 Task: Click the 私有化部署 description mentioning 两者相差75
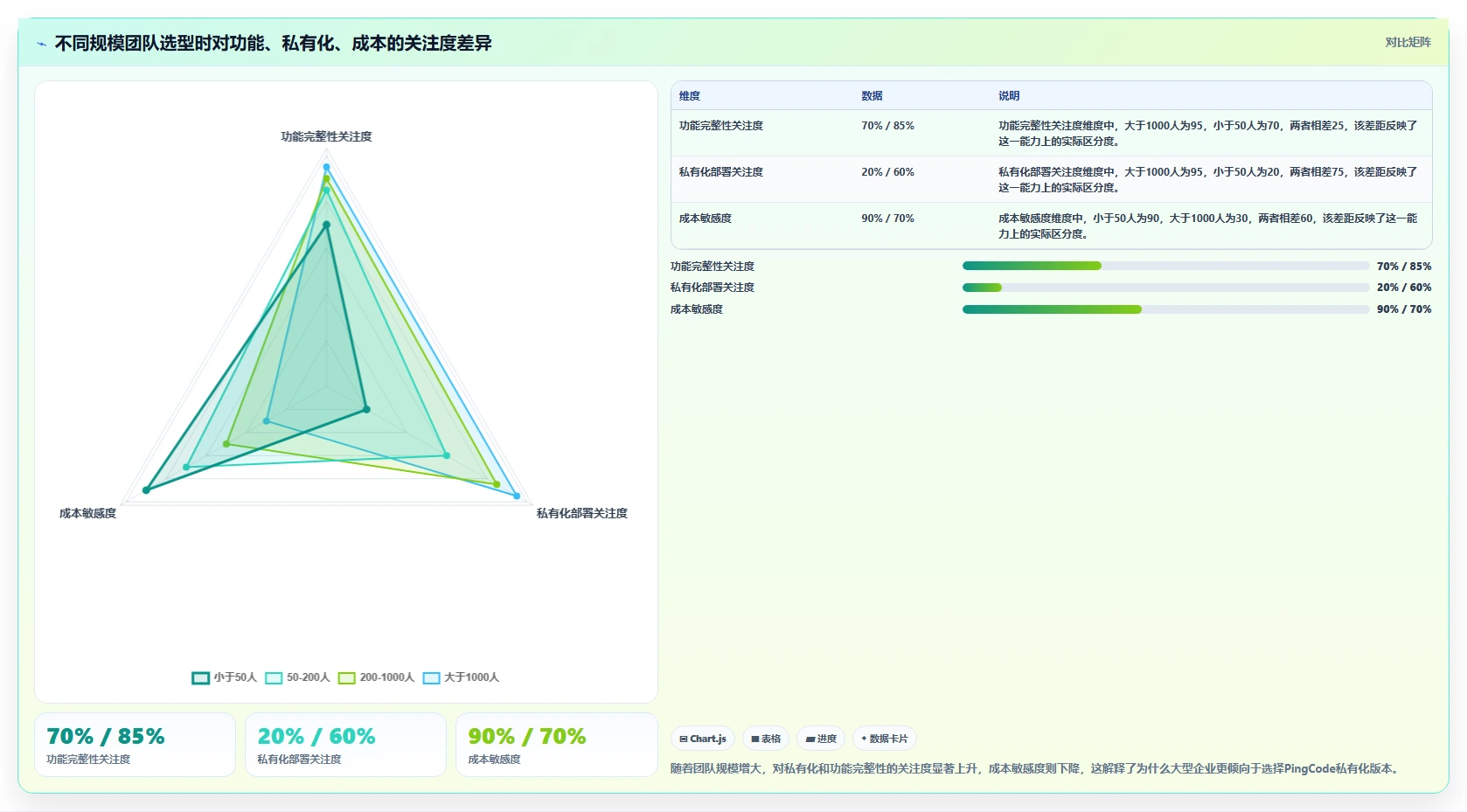coord(1208,180)
